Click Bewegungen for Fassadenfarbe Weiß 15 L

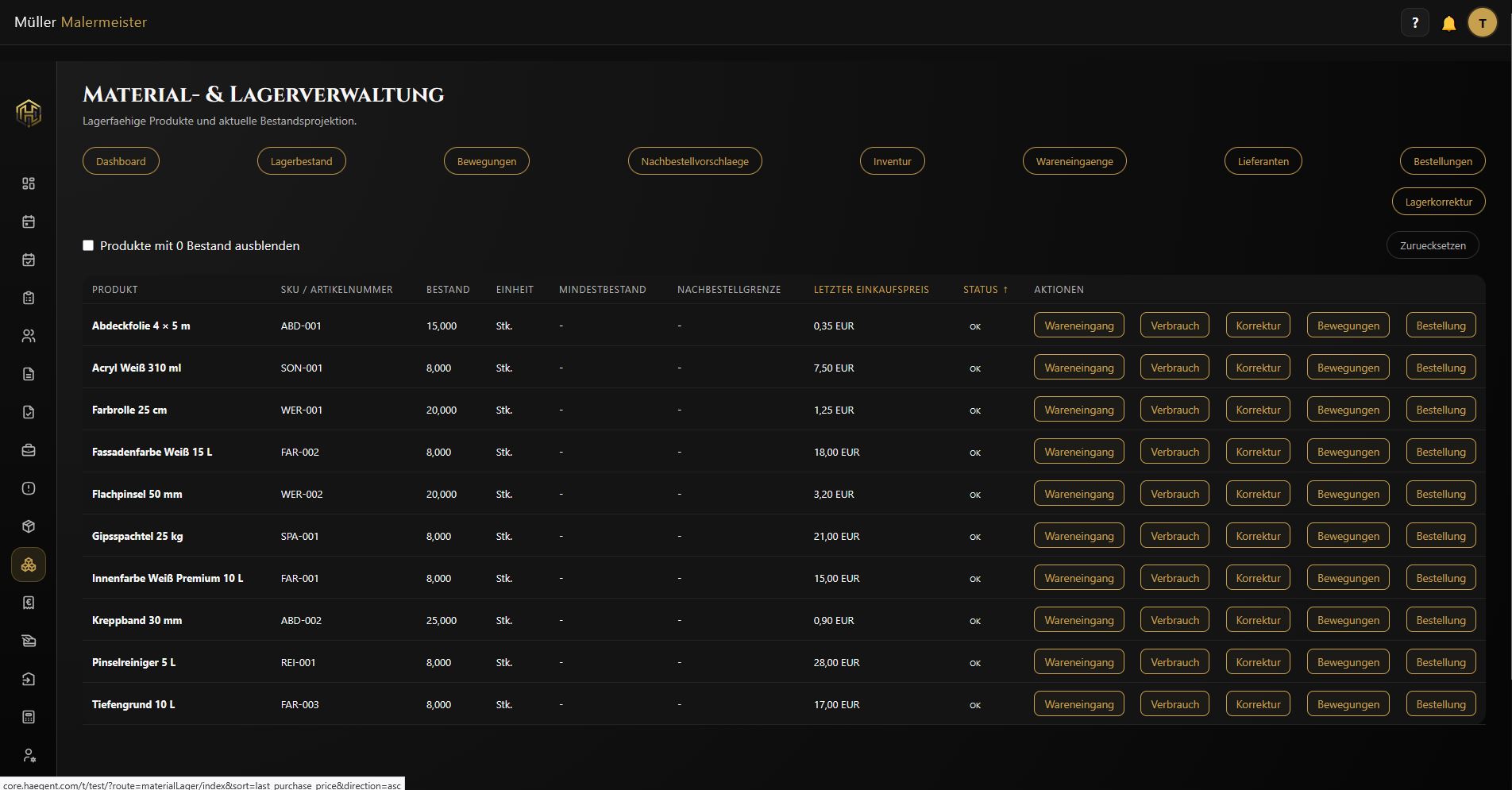tap(1348, 452)
